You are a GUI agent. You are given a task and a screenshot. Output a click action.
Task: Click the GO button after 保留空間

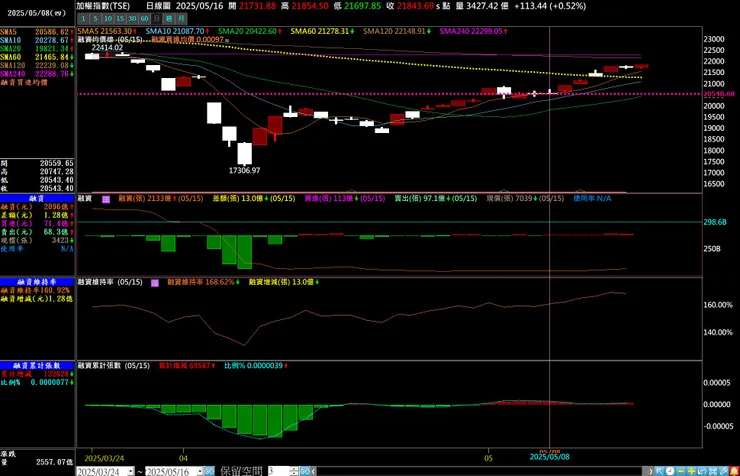(305, 471)
